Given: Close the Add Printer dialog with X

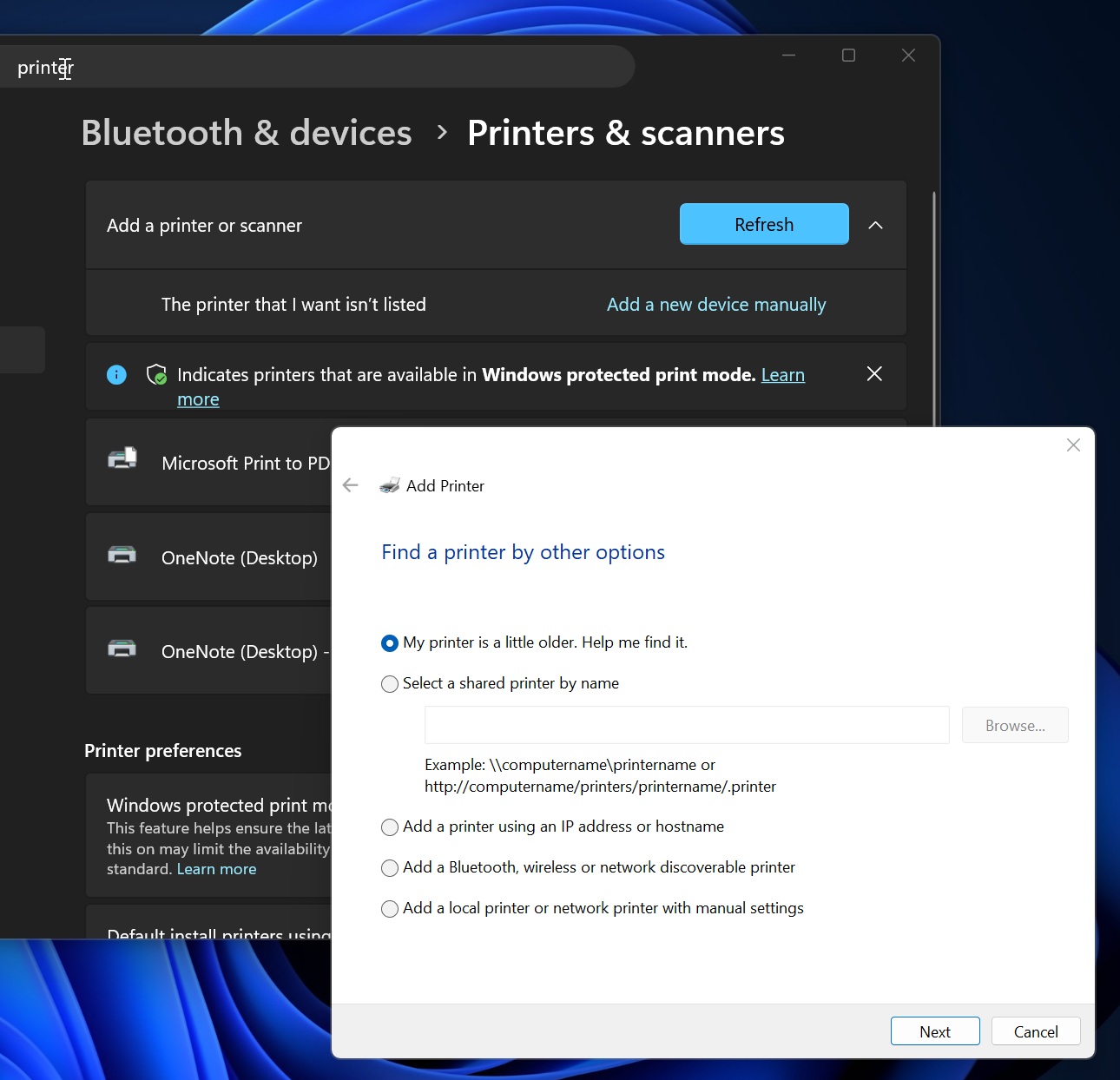Looking at the screenshot, I should (1073, 445).
